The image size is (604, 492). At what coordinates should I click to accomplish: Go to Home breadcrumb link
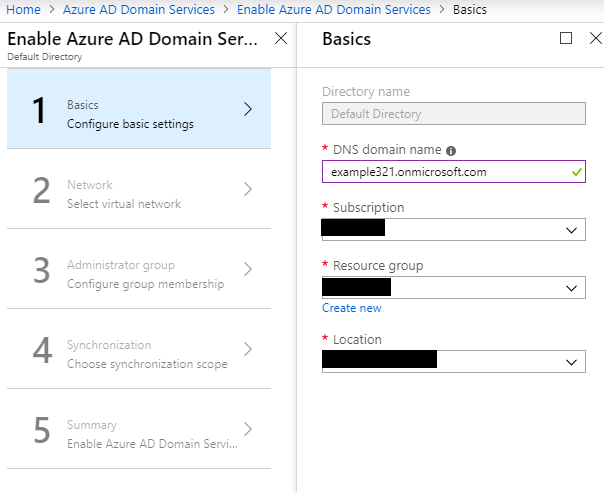pos(23,9)
